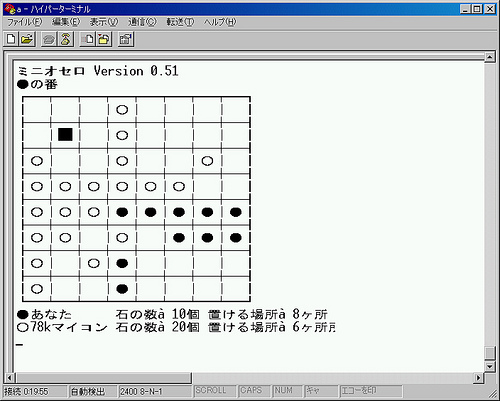Click the horizontal scrollbar left arrow
This screenshot has width=500, height=401.
click(x=9, y=378)
